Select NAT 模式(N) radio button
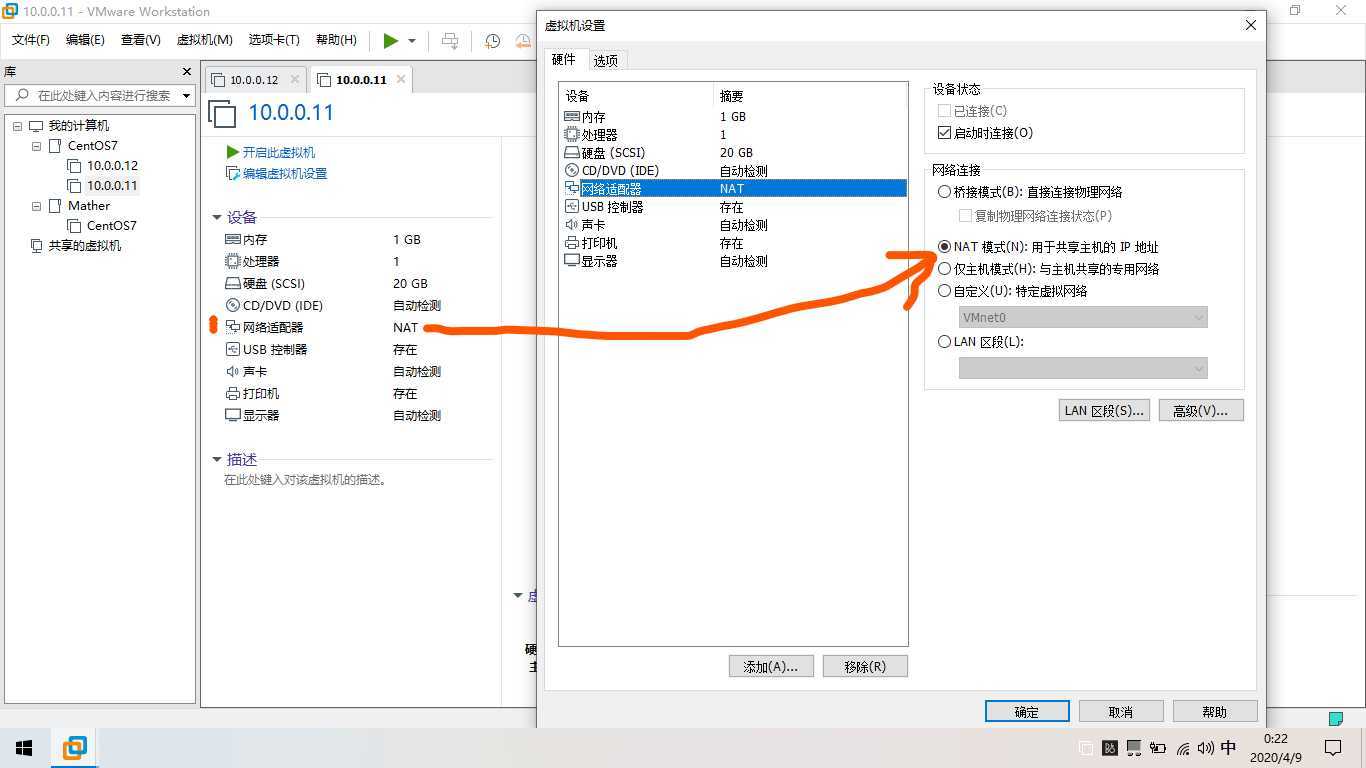Viewport: 1366px width, 768px height. click(944, 247)
